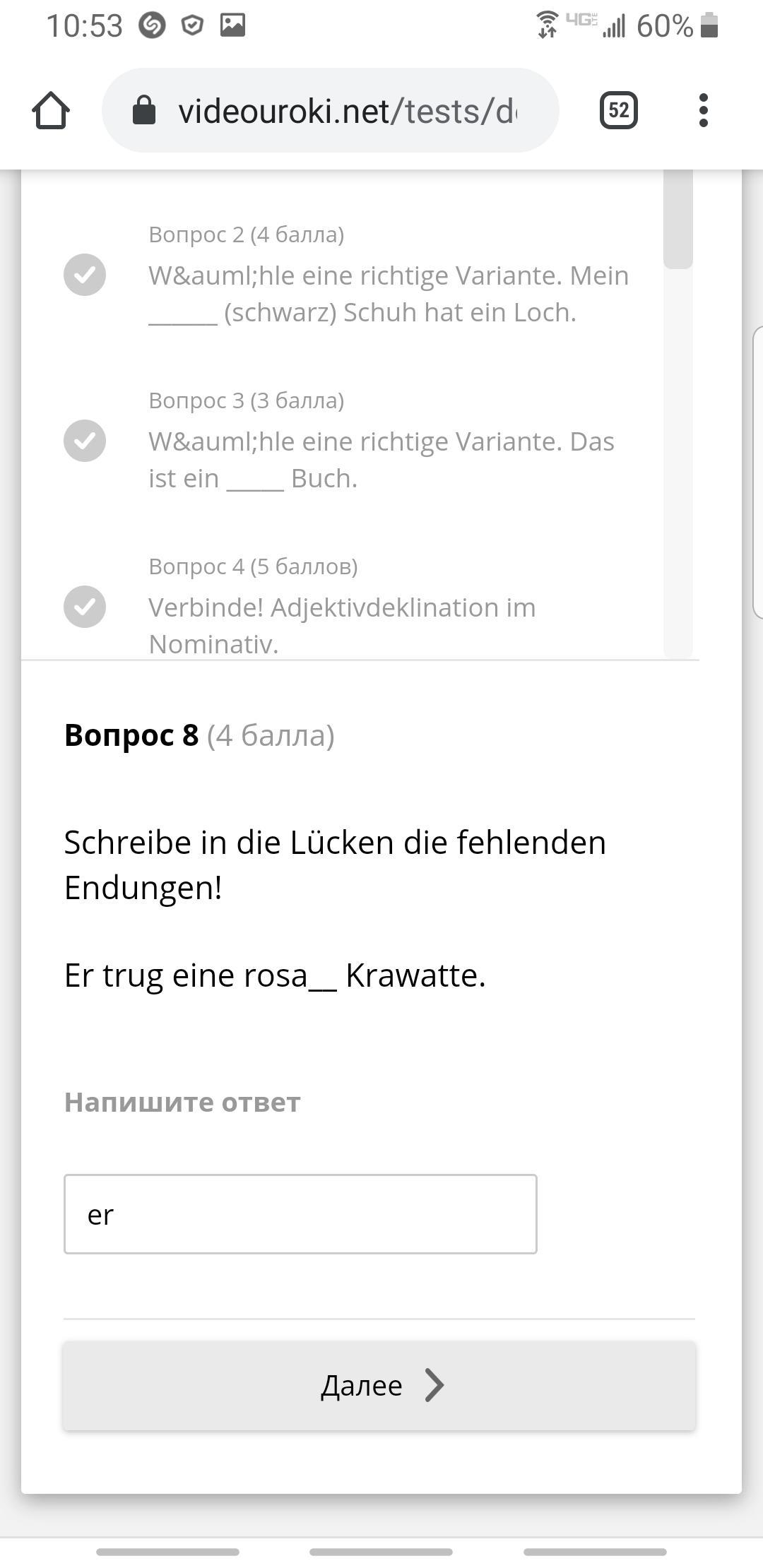This screenshot has width=763, height=1568.
Task: Click the checkmark beside Вопрос 4
Action: point(85,606)
